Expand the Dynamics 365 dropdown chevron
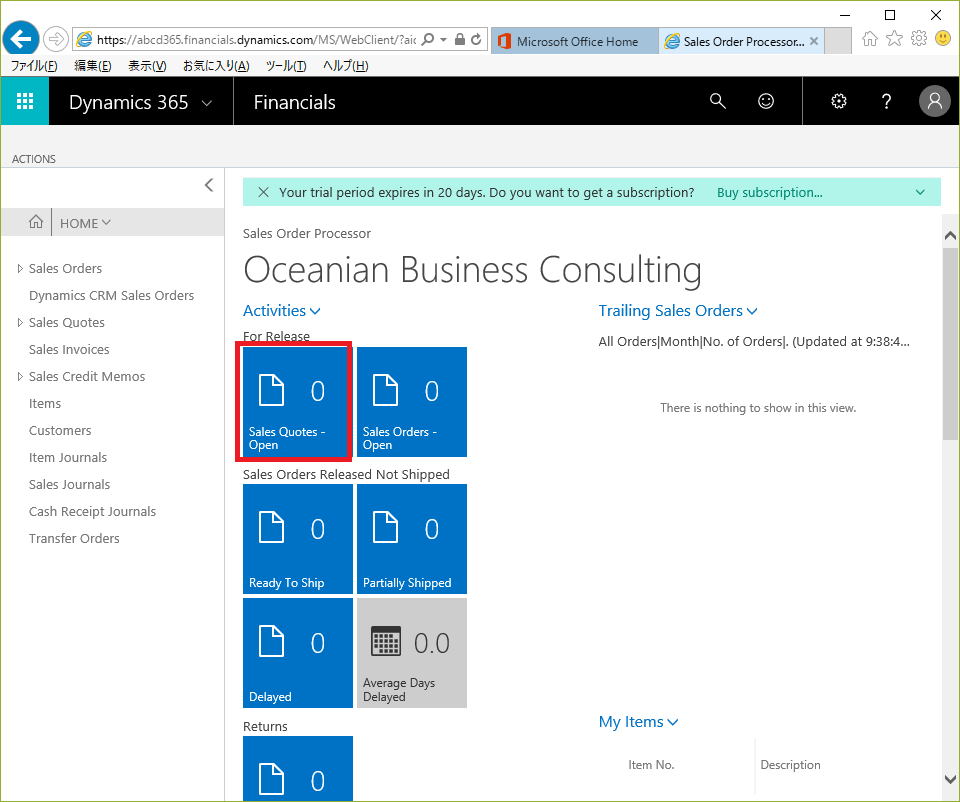This screenshot has width=960, height=802. click(x=207, y=103)
